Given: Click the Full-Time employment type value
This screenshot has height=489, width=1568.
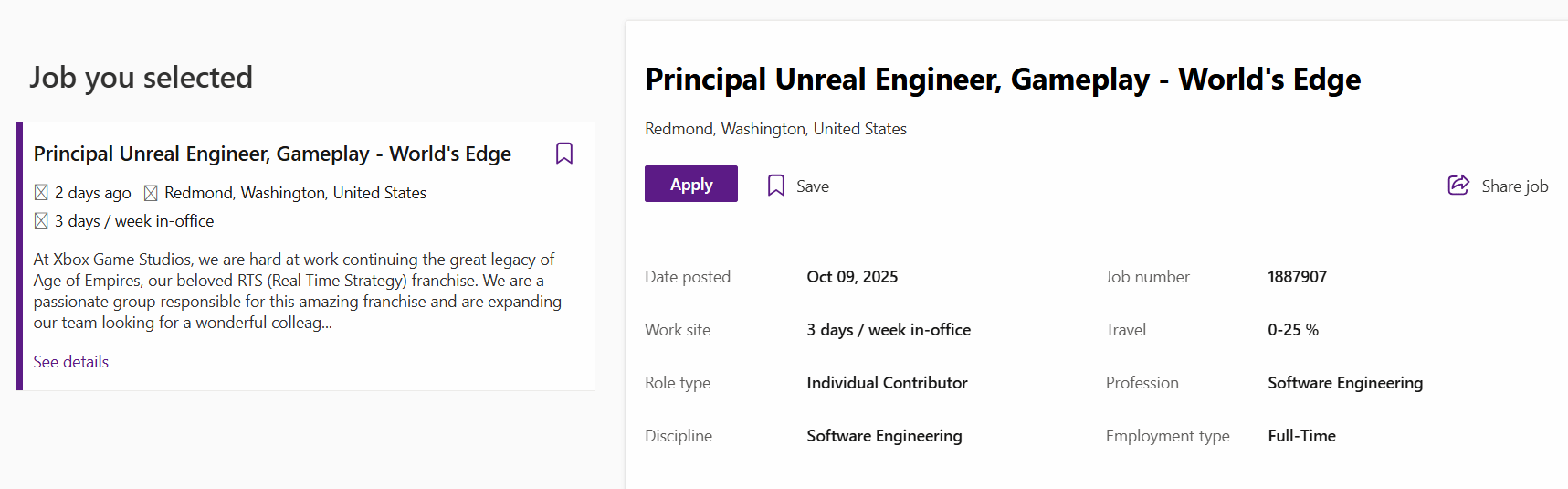Looking at the screenshot, I should pos(1301,436).
